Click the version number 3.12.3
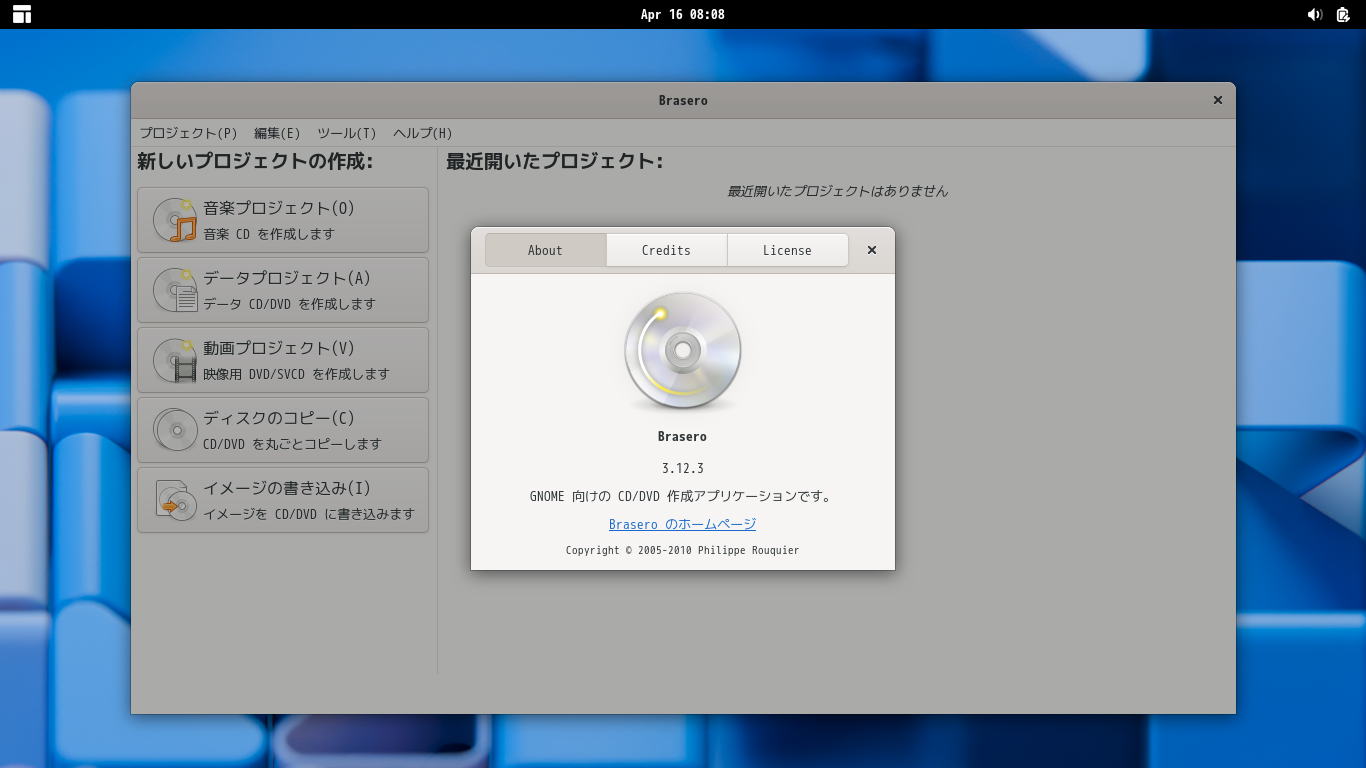 (683, 468)
